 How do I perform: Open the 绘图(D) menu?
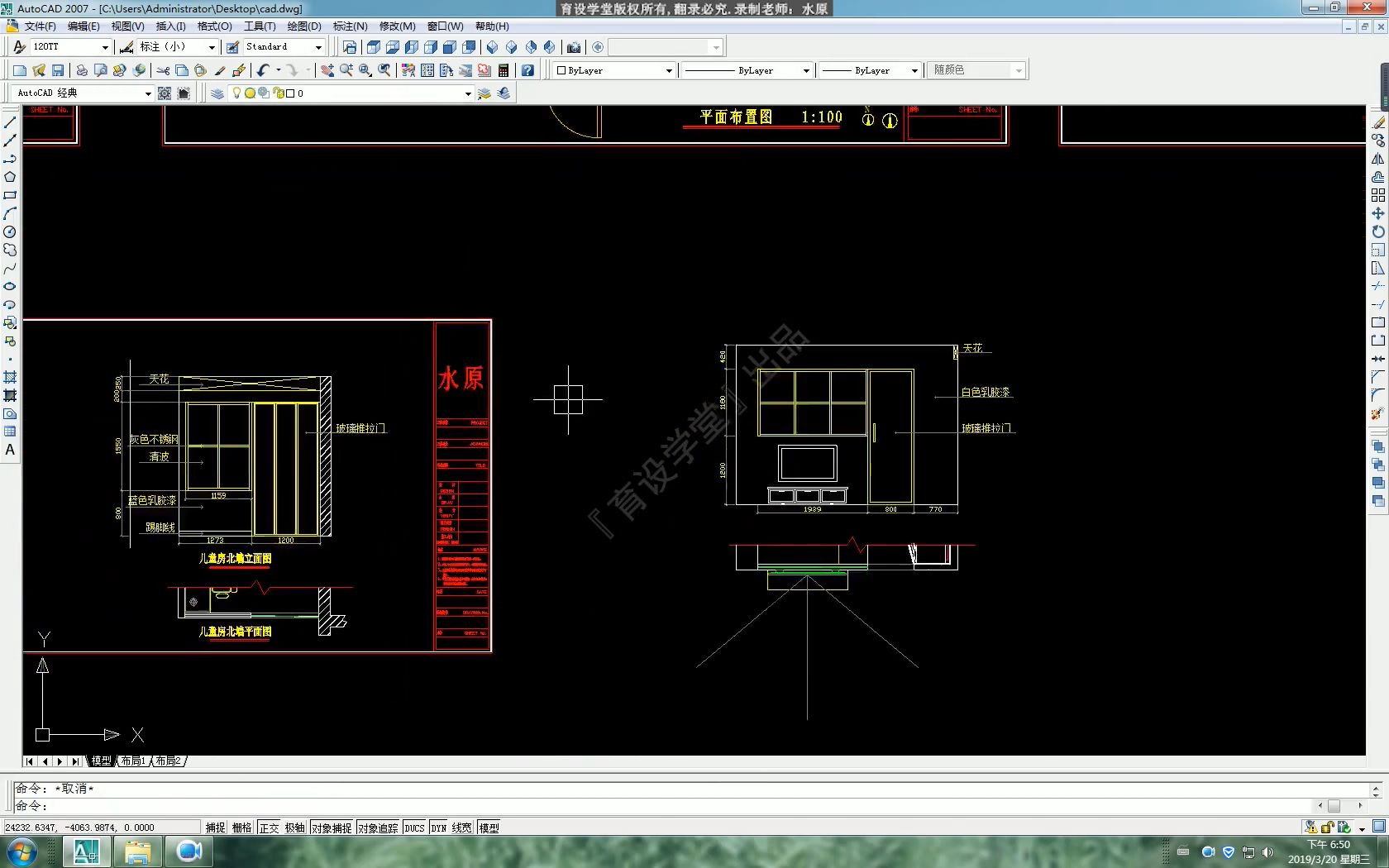pyautogui.click(x=304, y=26)
